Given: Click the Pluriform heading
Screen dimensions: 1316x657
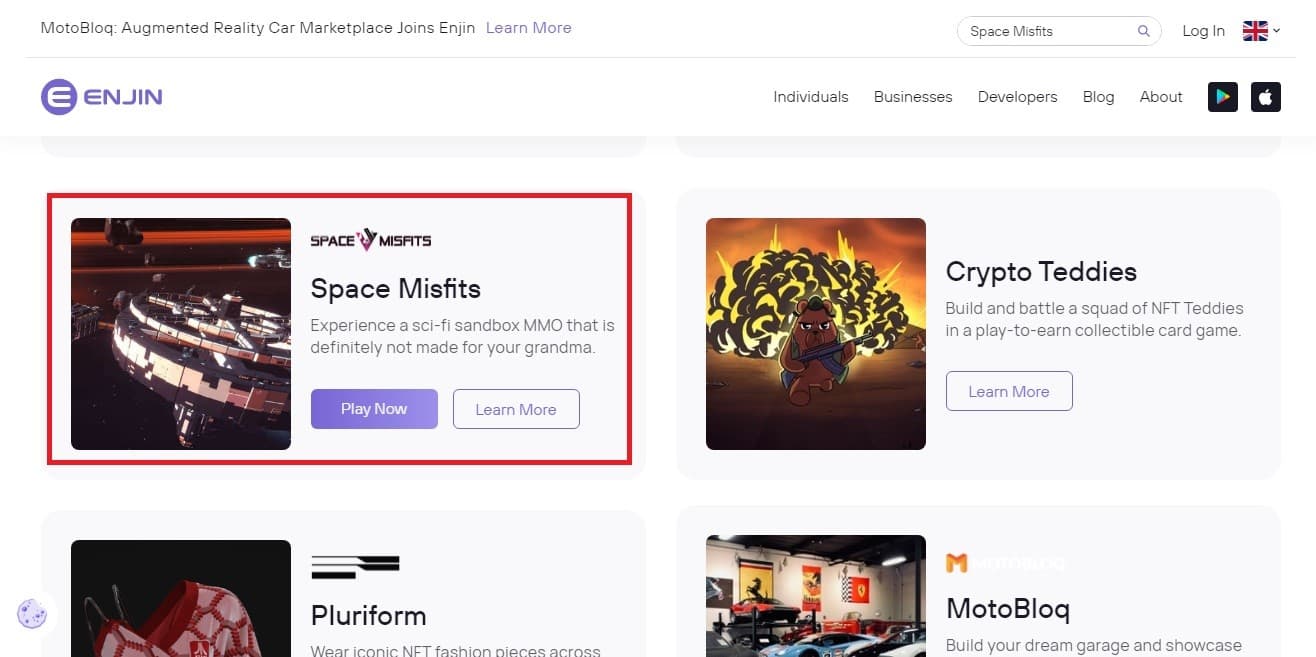Looking at the screenshot, I should pyautogui.click(x=369, y=615).
